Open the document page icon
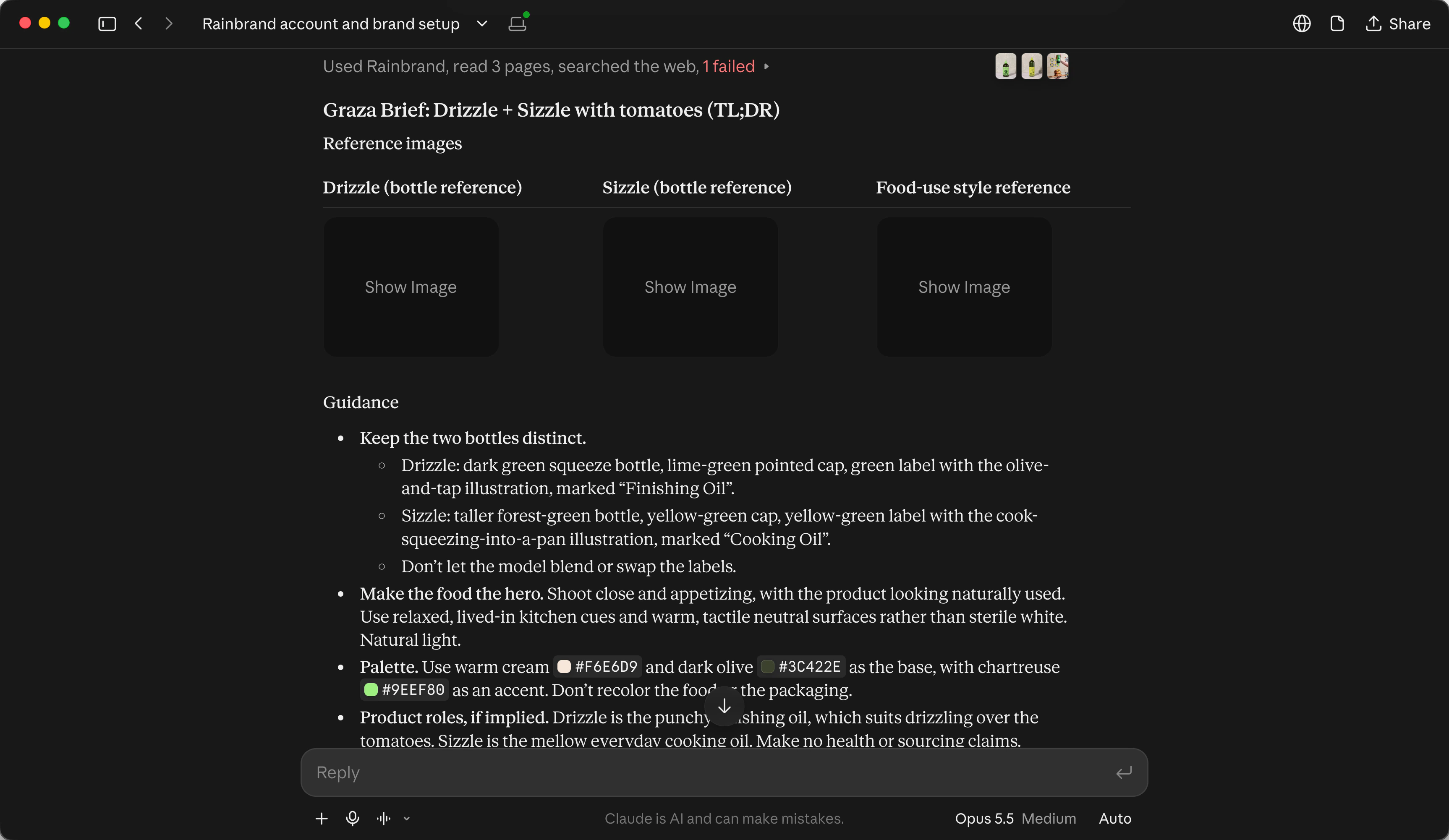Image resolution: width=1449 pixels, height=840 pixels. point(1337,23)
